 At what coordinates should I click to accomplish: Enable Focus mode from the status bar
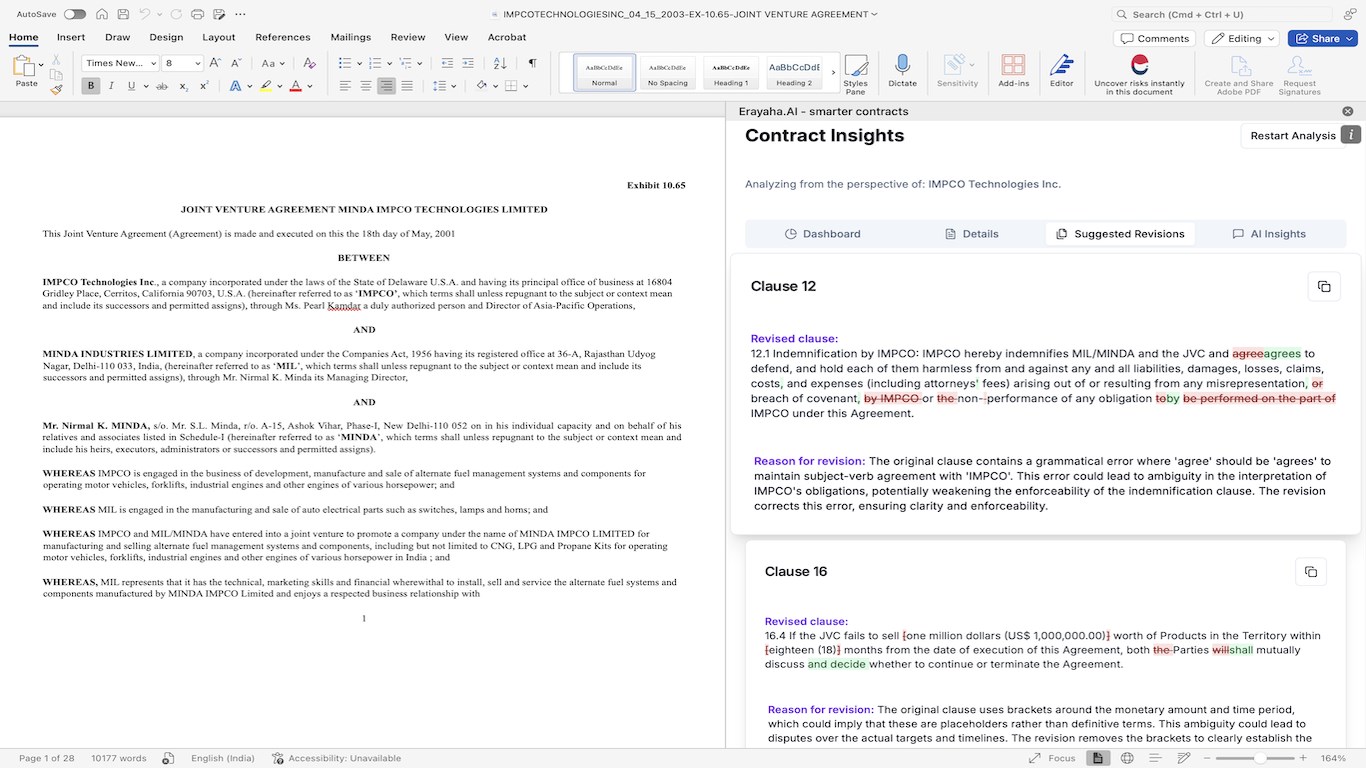pos(1053,758)
